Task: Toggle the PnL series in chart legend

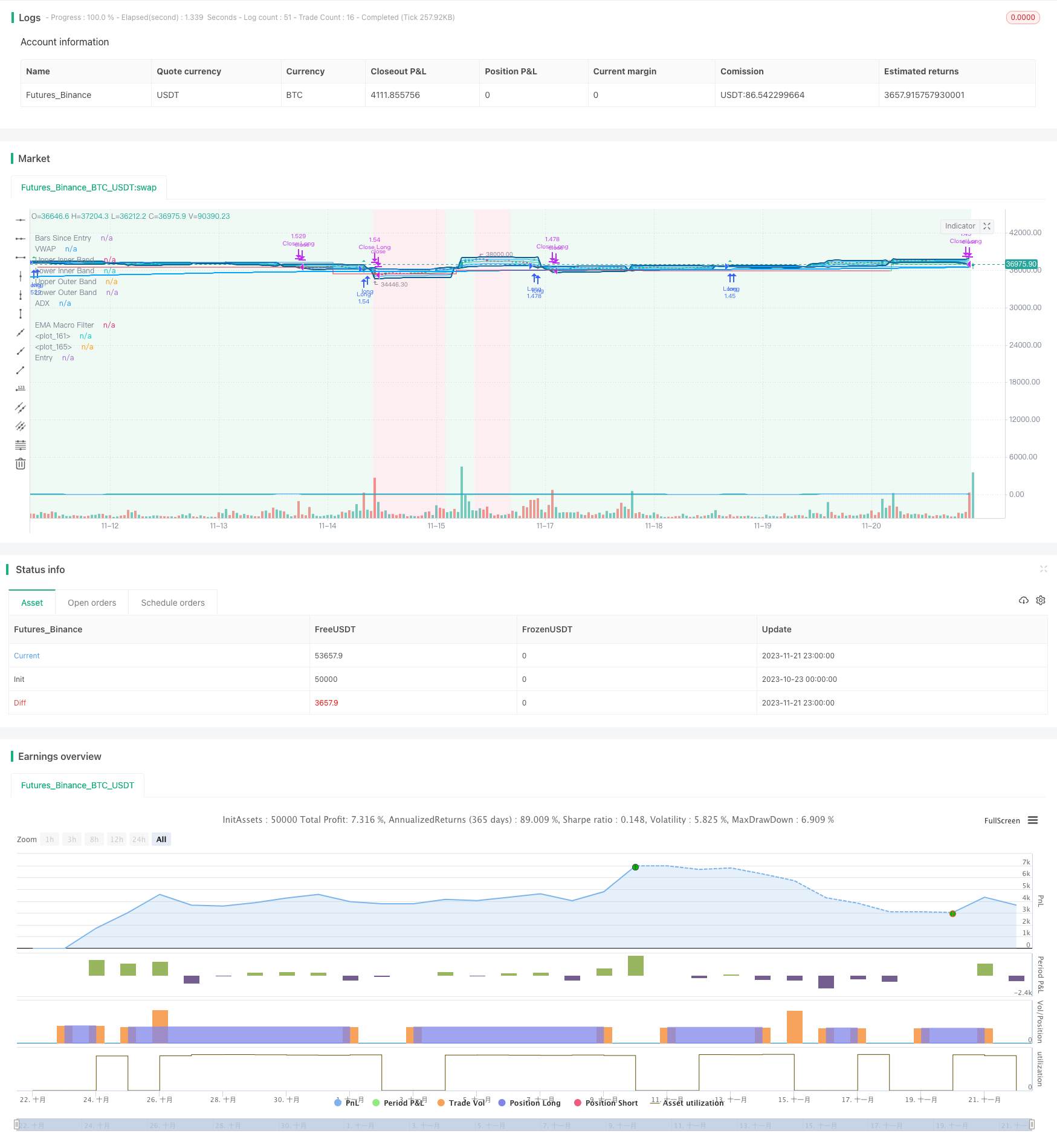Action: (x=347, y=1103)
